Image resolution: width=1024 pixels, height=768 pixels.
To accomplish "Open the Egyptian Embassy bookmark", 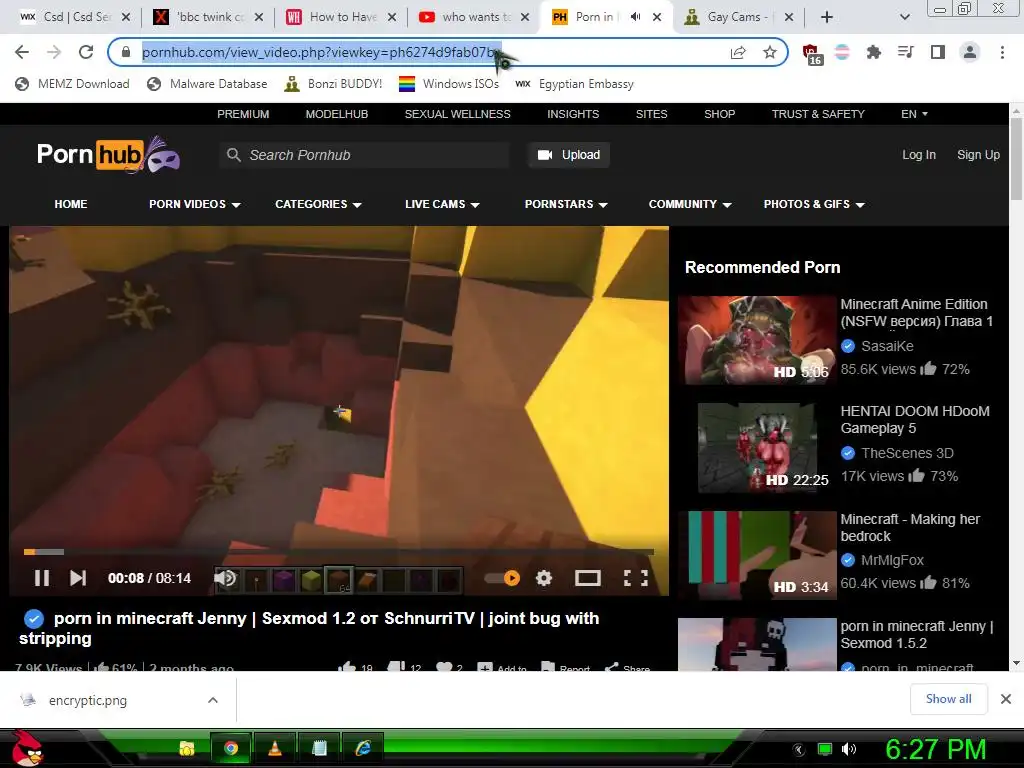I will (x=574, y=84).
